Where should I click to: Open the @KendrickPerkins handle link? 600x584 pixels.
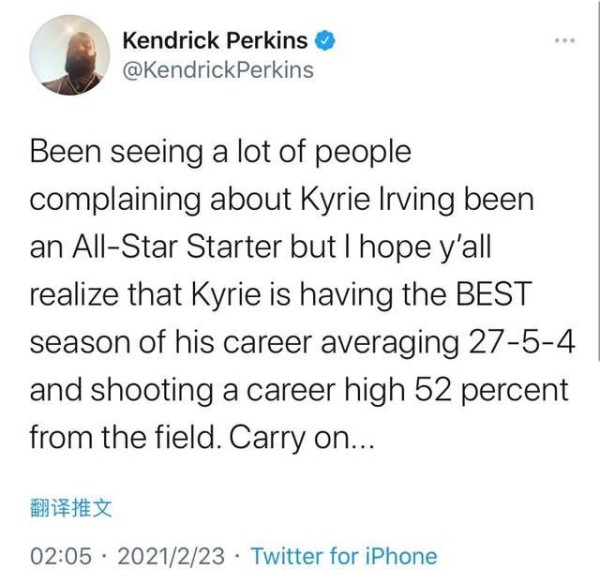pyautogui.click(x=216, y=69)
